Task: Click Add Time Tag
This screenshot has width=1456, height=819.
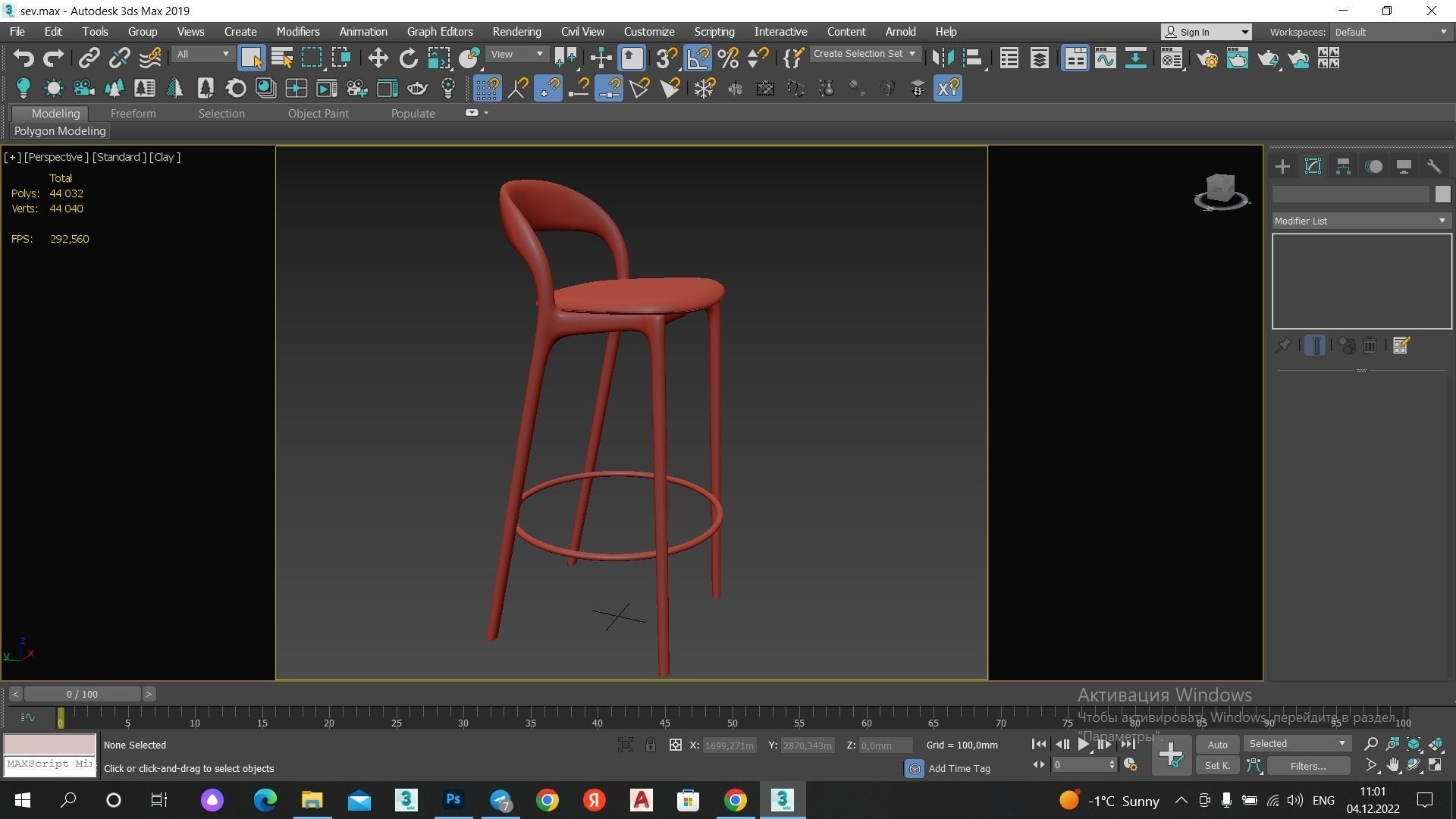Action: [959, 769]
